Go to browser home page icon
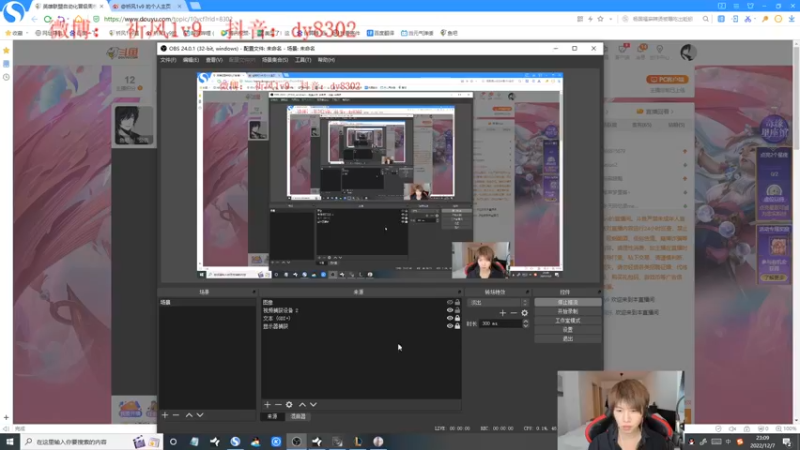 pyautogui.click(x=78, y=19)
